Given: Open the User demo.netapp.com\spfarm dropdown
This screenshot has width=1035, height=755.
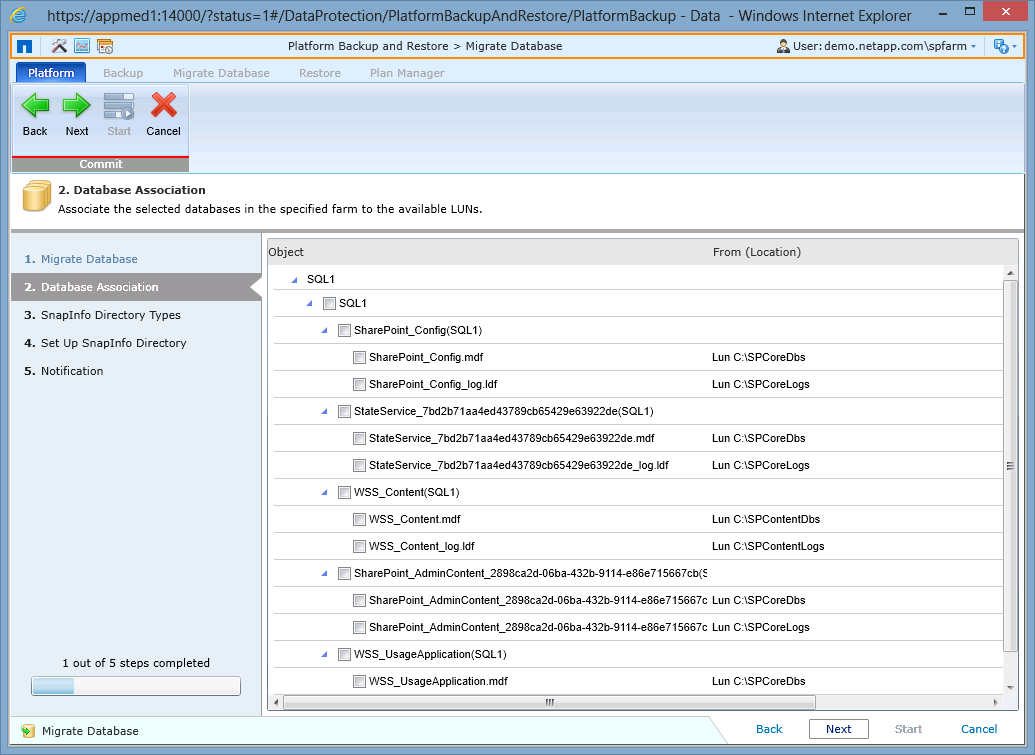Looking at the screenshot, I should click(877, 46).
